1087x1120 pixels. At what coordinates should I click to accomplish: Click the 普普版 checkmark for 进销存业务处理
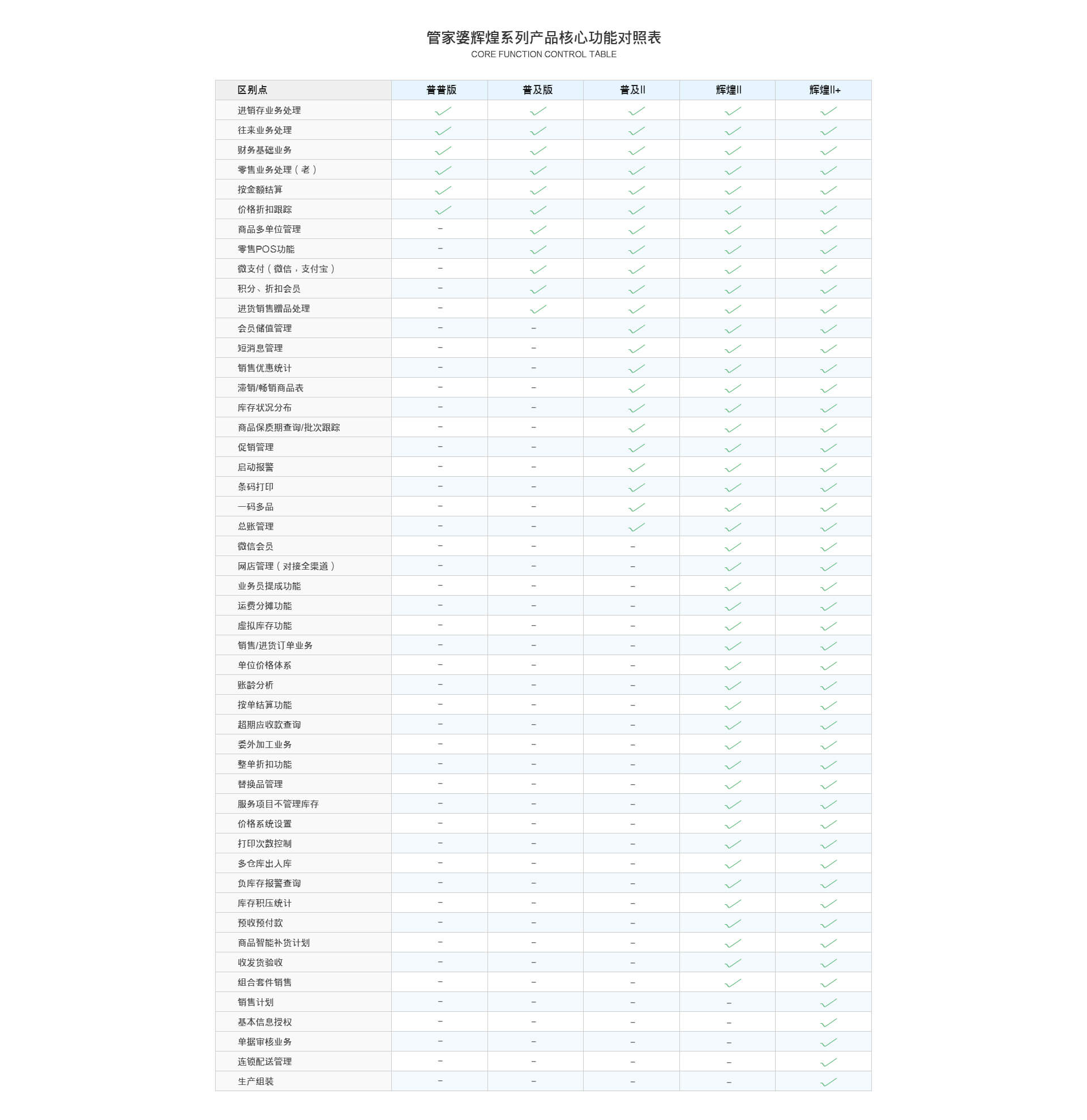pyautogui.click(x=443, y=111)
